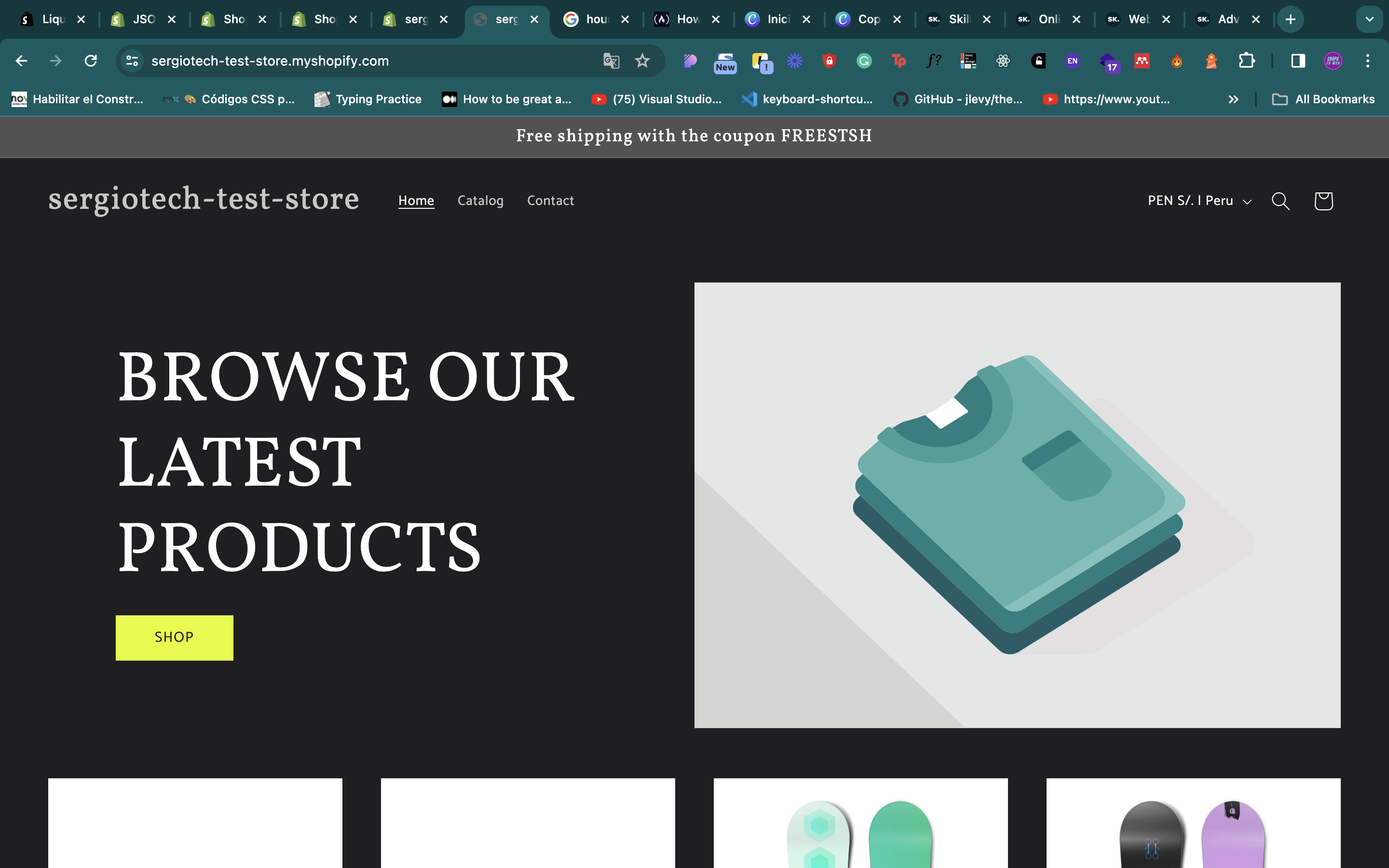Open the Contact nav link

tap(550, 201)
